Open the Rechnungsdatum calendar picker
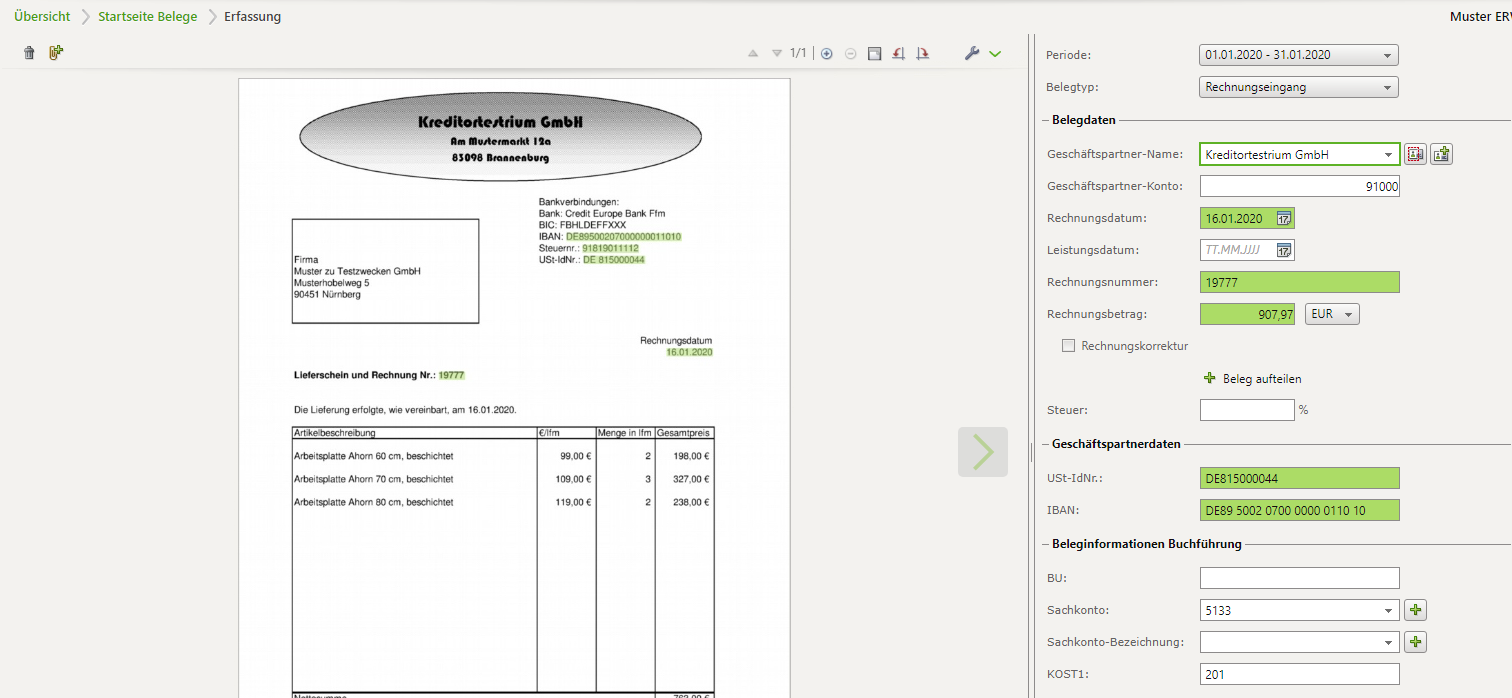This screenshot has height=698, width=1512. [x=1283, y=217]
